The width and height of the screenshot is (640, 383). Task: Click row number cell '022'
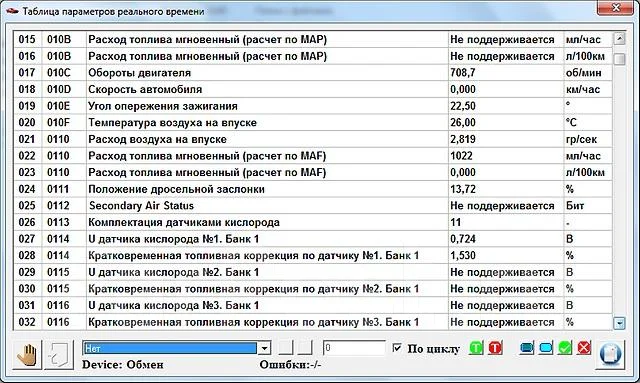(28, 156)
